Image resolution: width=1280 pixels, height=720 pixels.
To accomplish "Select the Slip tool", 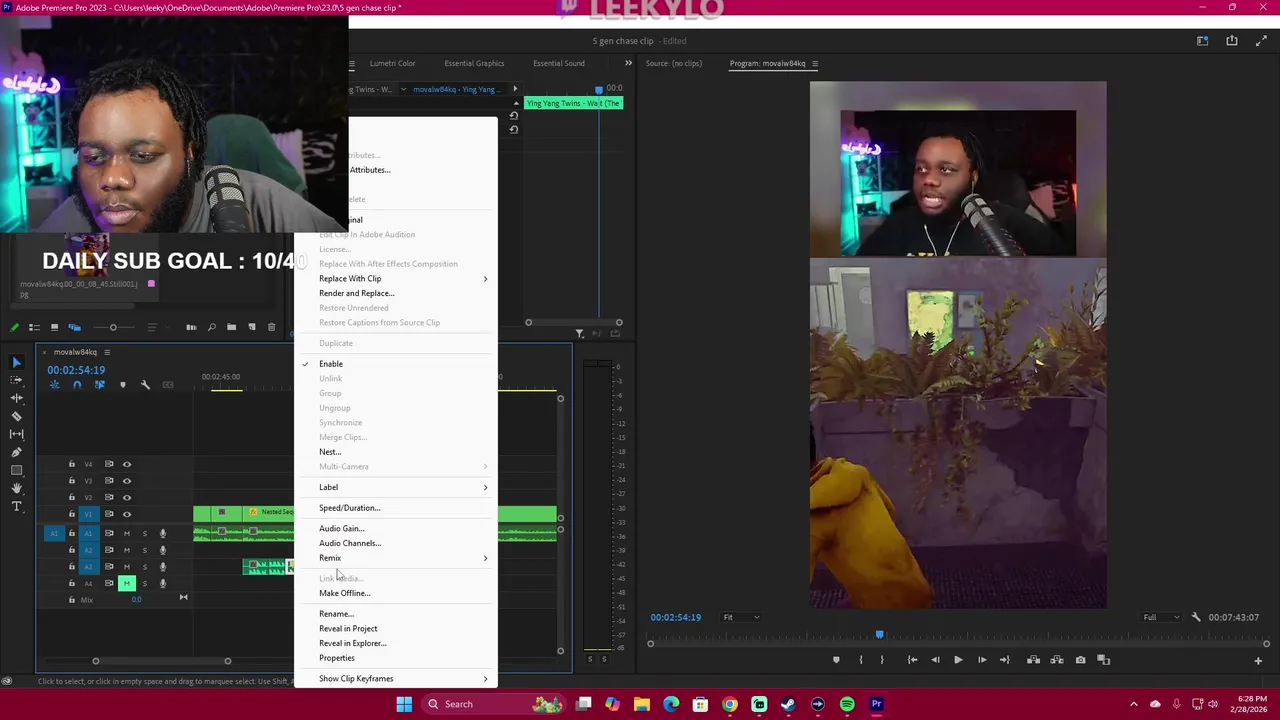I will click(16, 434).
